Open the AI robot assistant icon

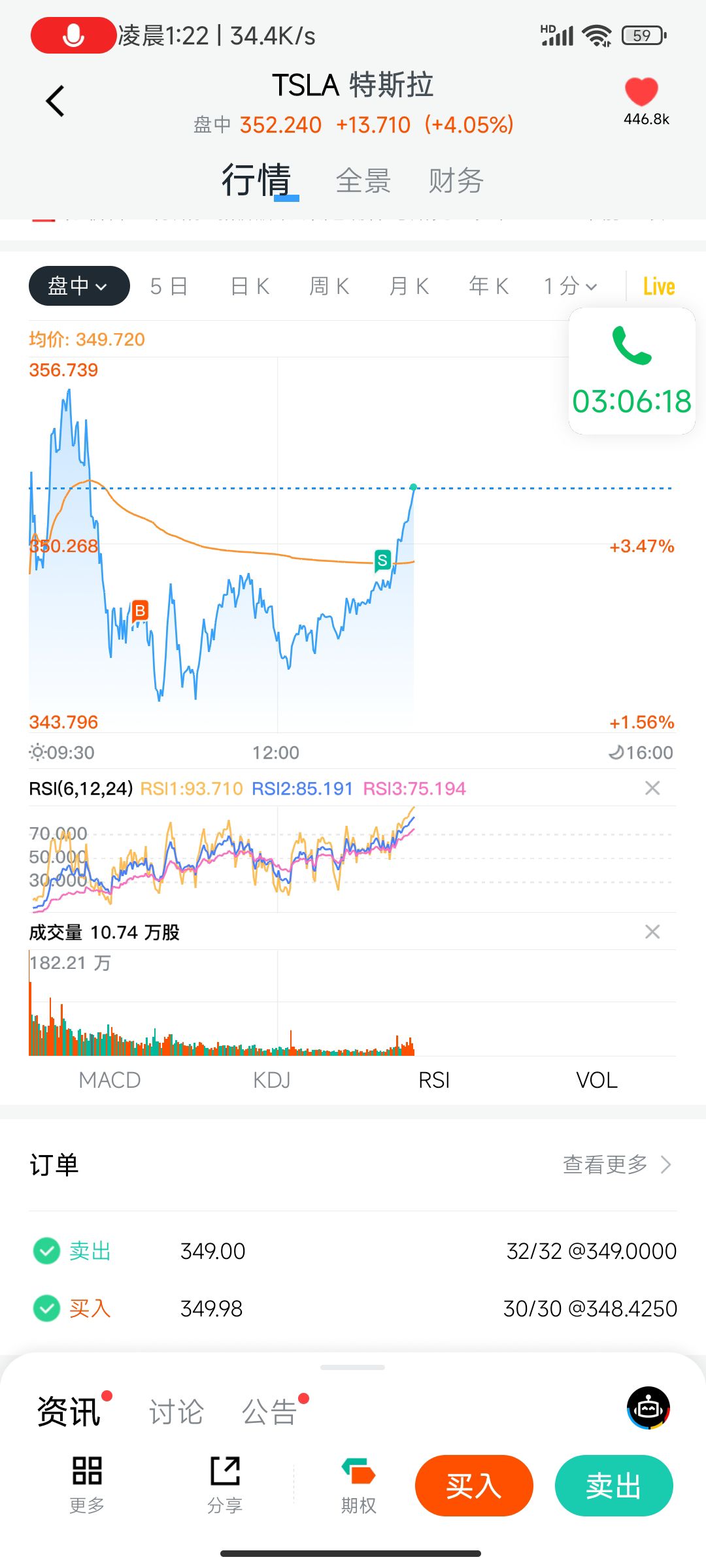(x=648, y=1408)
